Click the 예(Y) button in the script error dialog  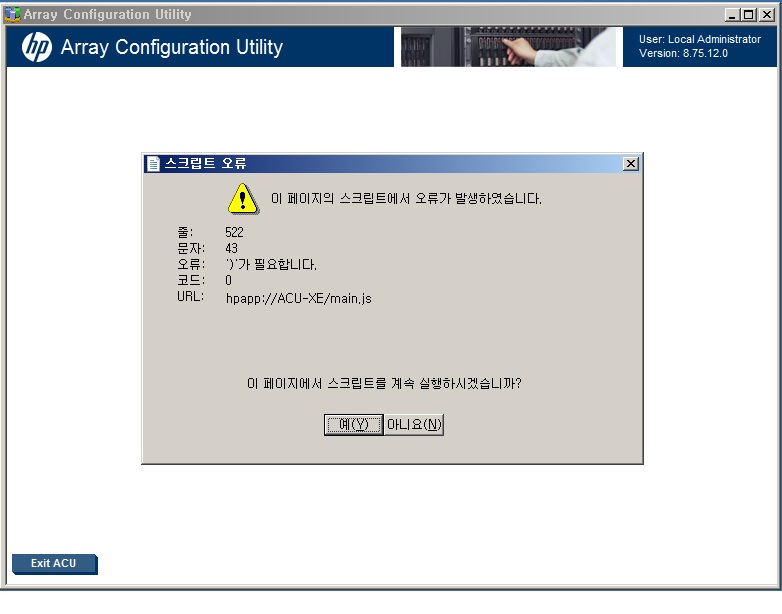pos(354,424)
